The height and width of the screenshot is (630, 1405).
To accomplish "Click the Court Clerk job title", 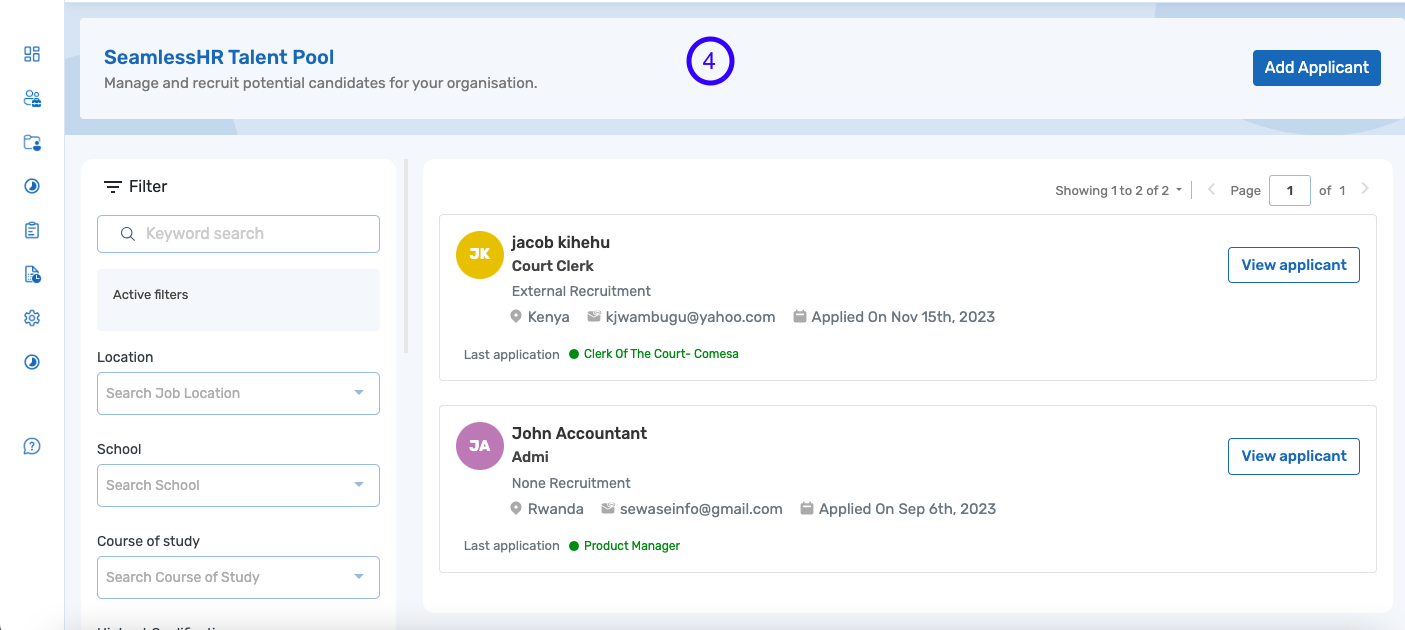I will coord(553,266).
